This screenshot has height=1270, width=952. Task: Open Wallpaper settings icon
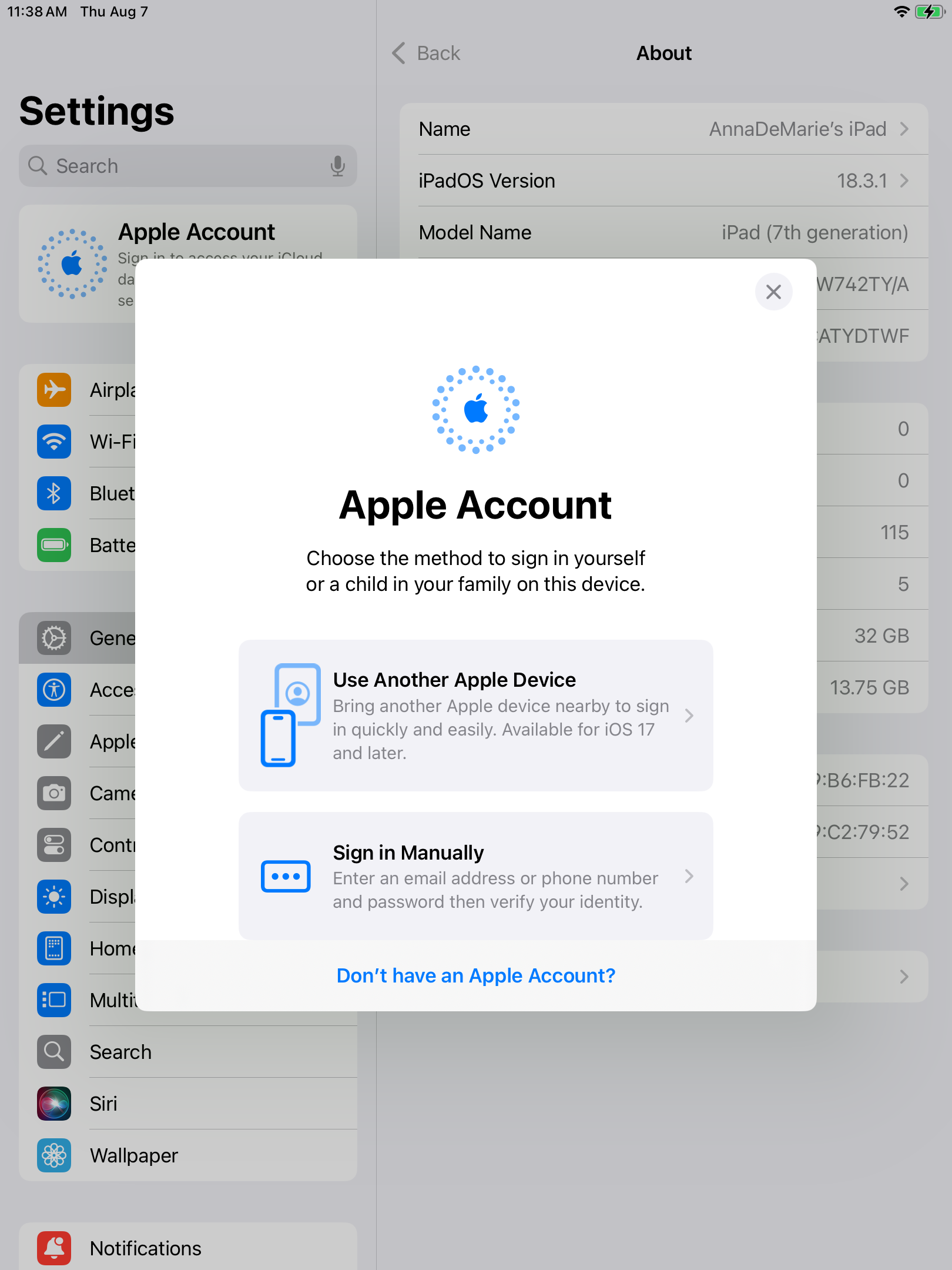tap(54, 1155)
